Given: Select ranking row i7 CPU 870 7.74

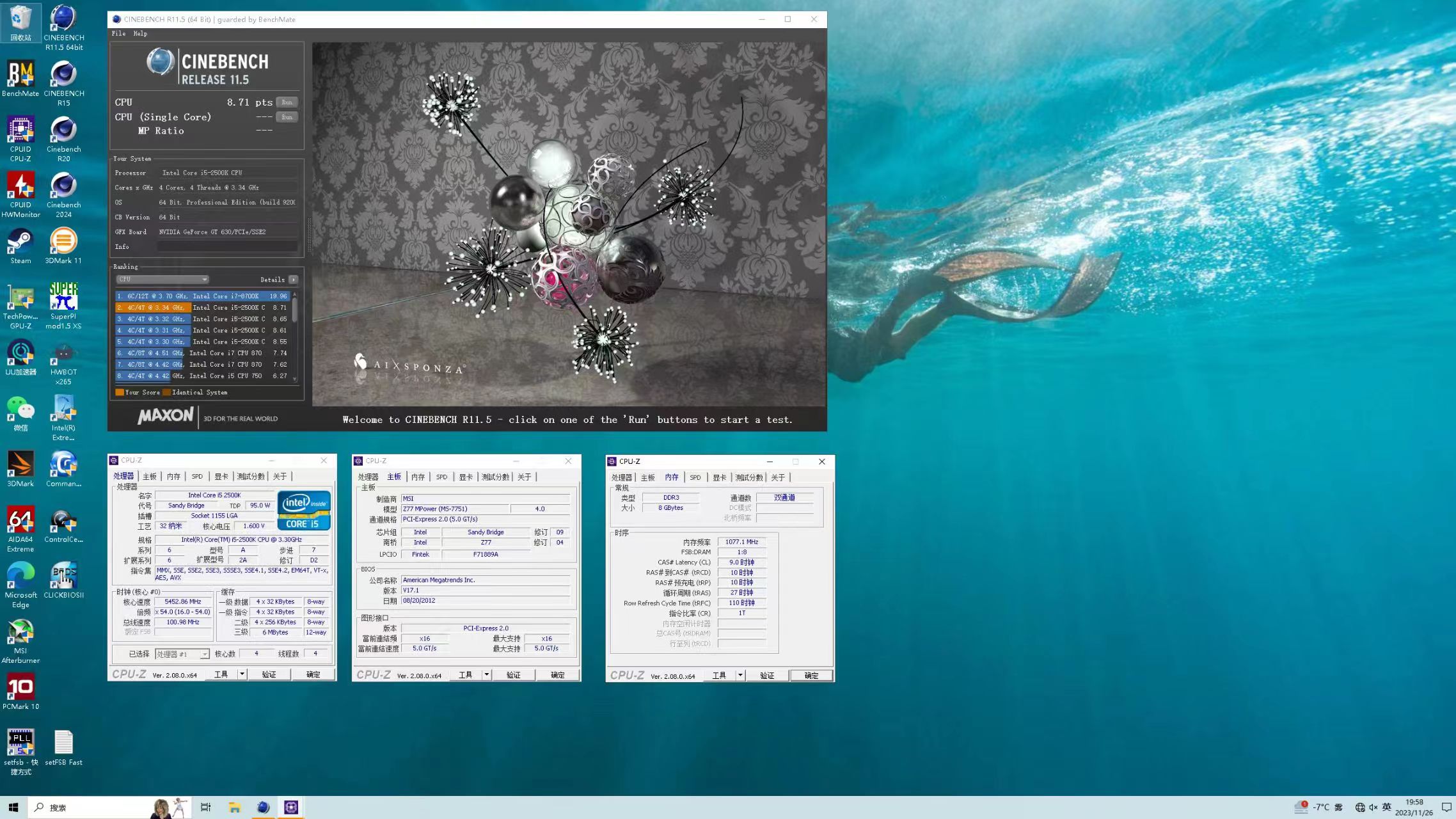Looking at the screenshot, I should click(x=203, y=353).
